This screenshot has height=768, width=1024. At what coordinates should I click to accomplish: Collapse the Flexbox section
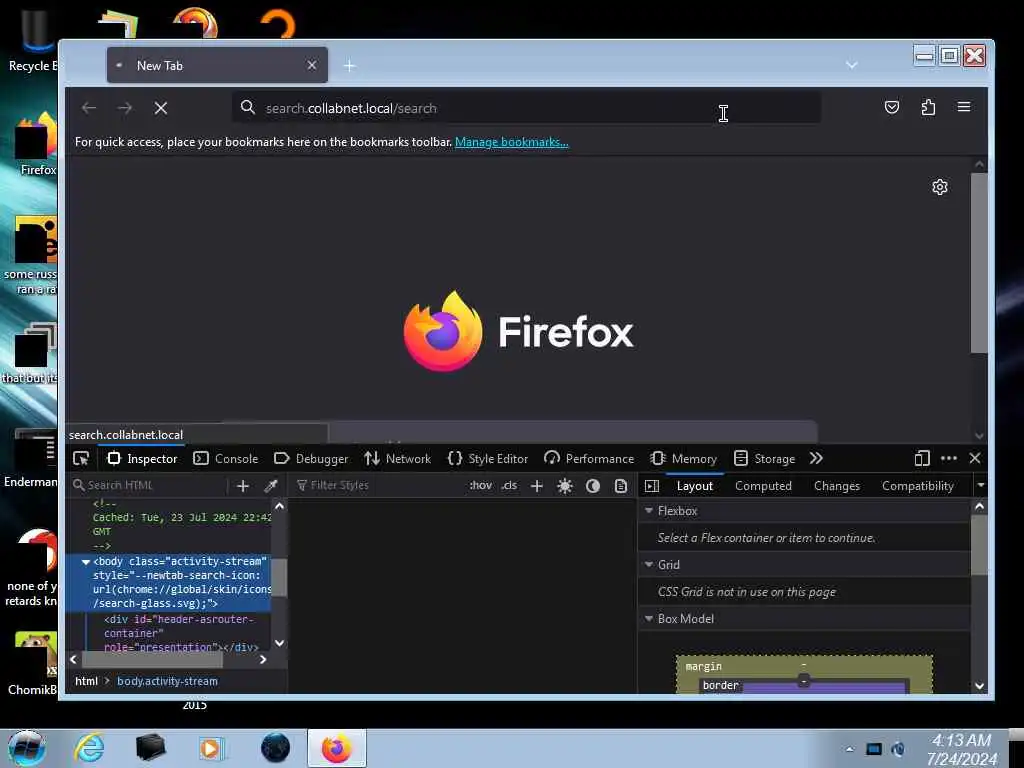(x=649, y=511)
